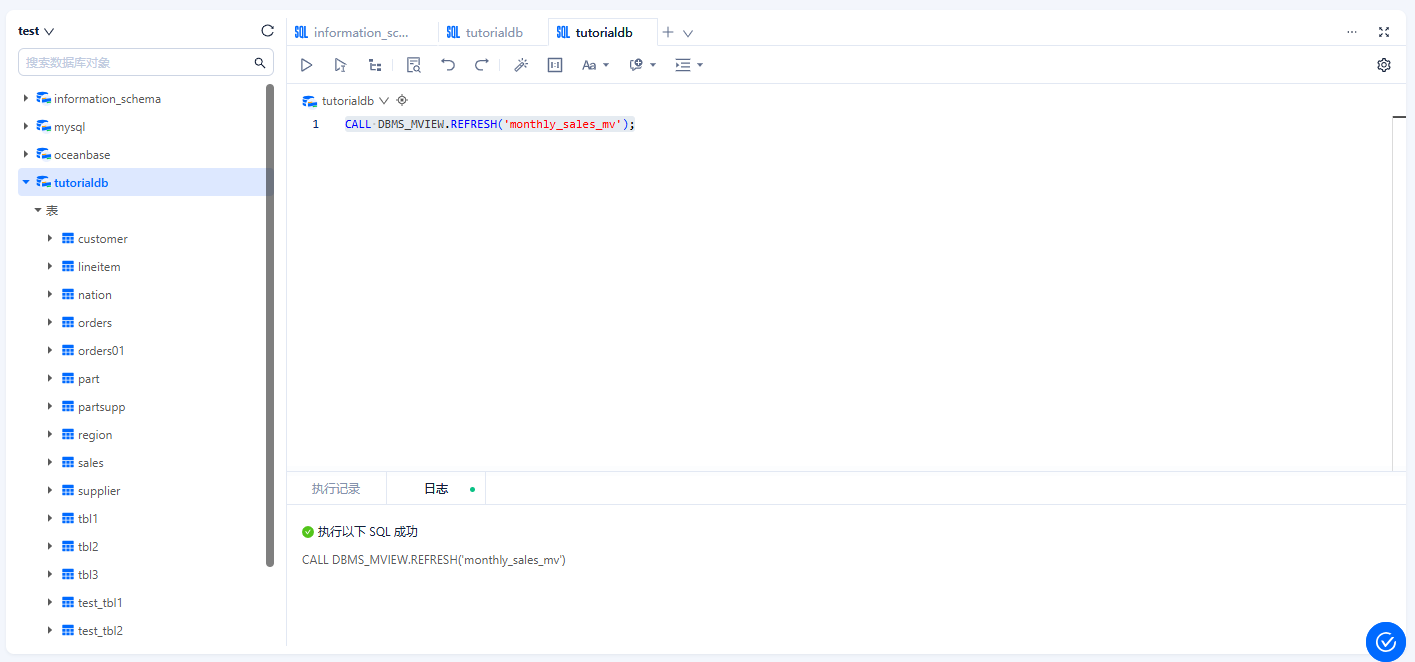
Task: Click the mysql database icon
Action: coord(44,127)
